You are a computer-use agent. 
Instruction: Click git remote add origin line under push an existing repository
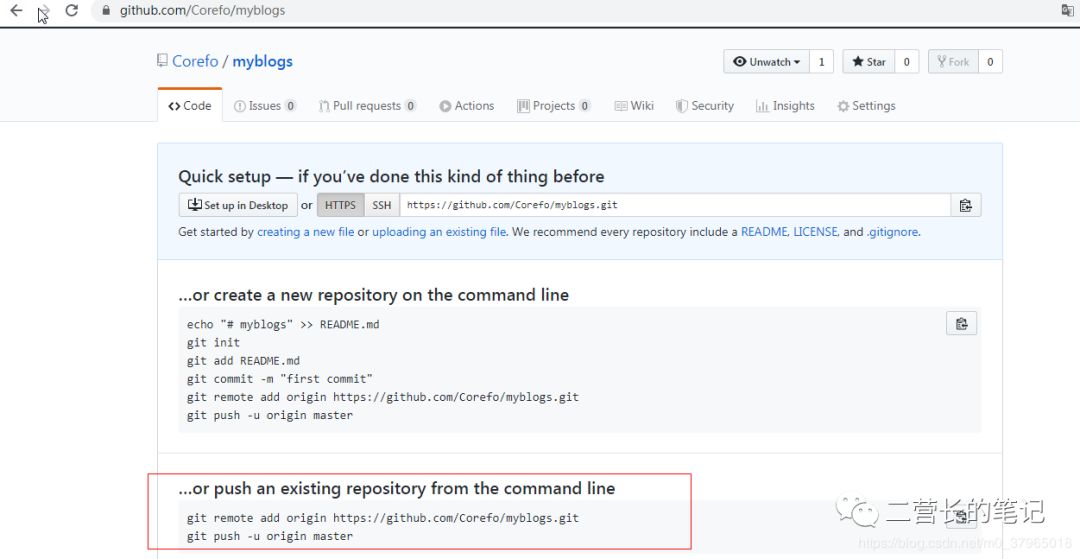click(383, 518)
